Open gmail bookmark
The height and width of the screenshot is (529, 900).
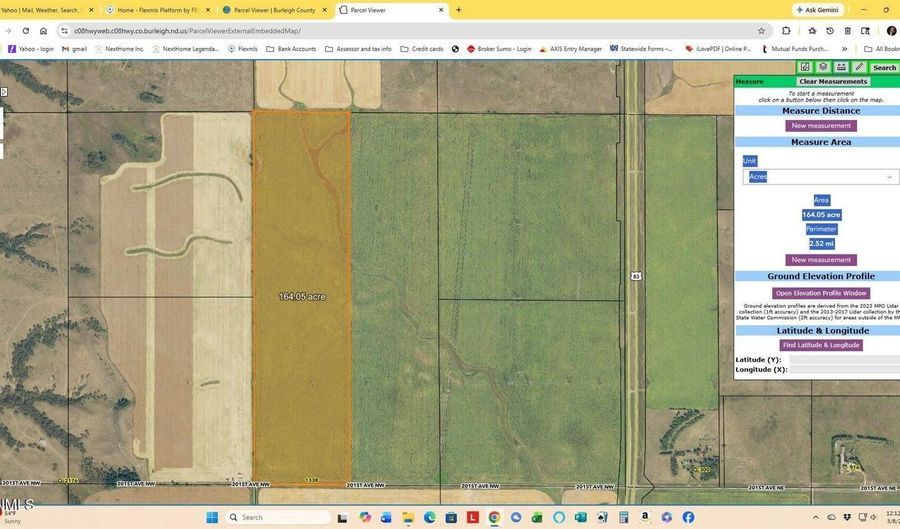point(74,49)
